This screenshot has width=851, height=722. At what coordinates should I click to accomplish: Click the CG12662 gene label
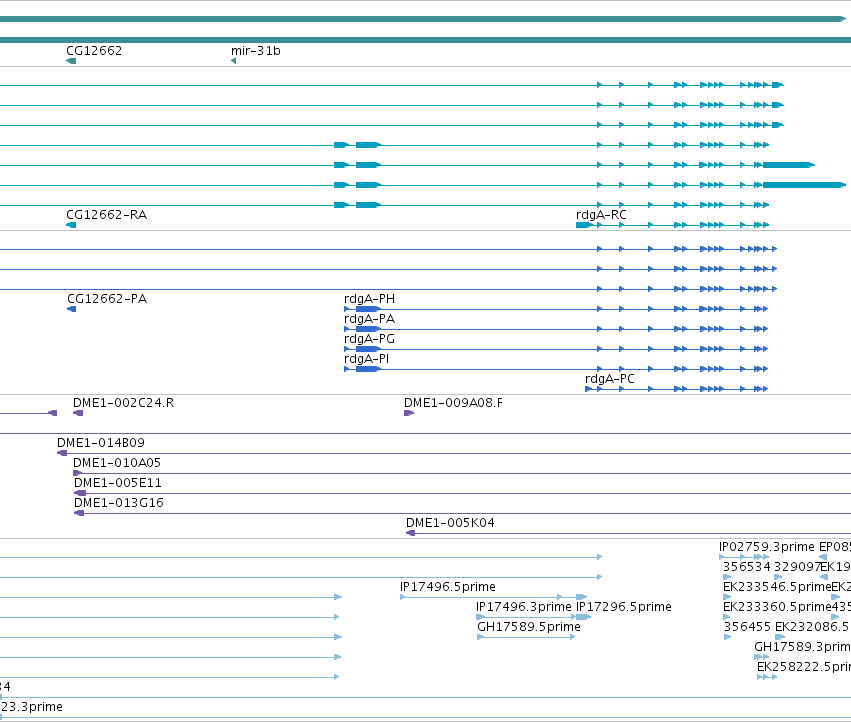point(94,51)
